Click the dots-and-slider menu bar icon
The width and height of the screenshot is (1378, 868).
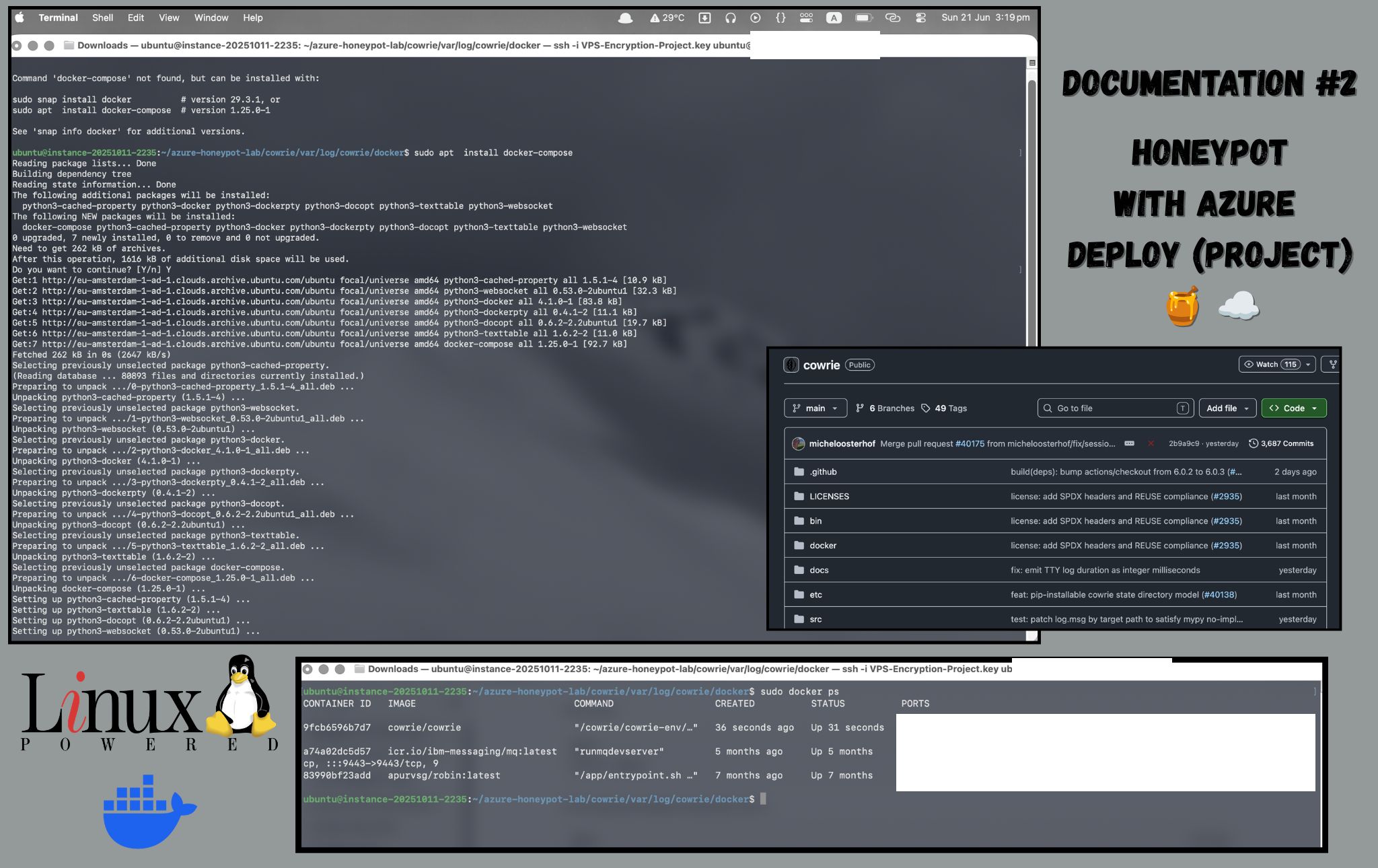coord(806,18)
